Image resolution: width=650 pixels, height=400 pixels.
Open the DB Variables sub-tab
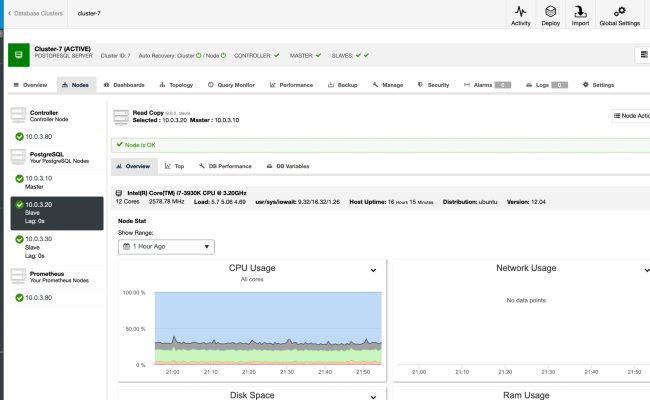(x=288, y=166)
